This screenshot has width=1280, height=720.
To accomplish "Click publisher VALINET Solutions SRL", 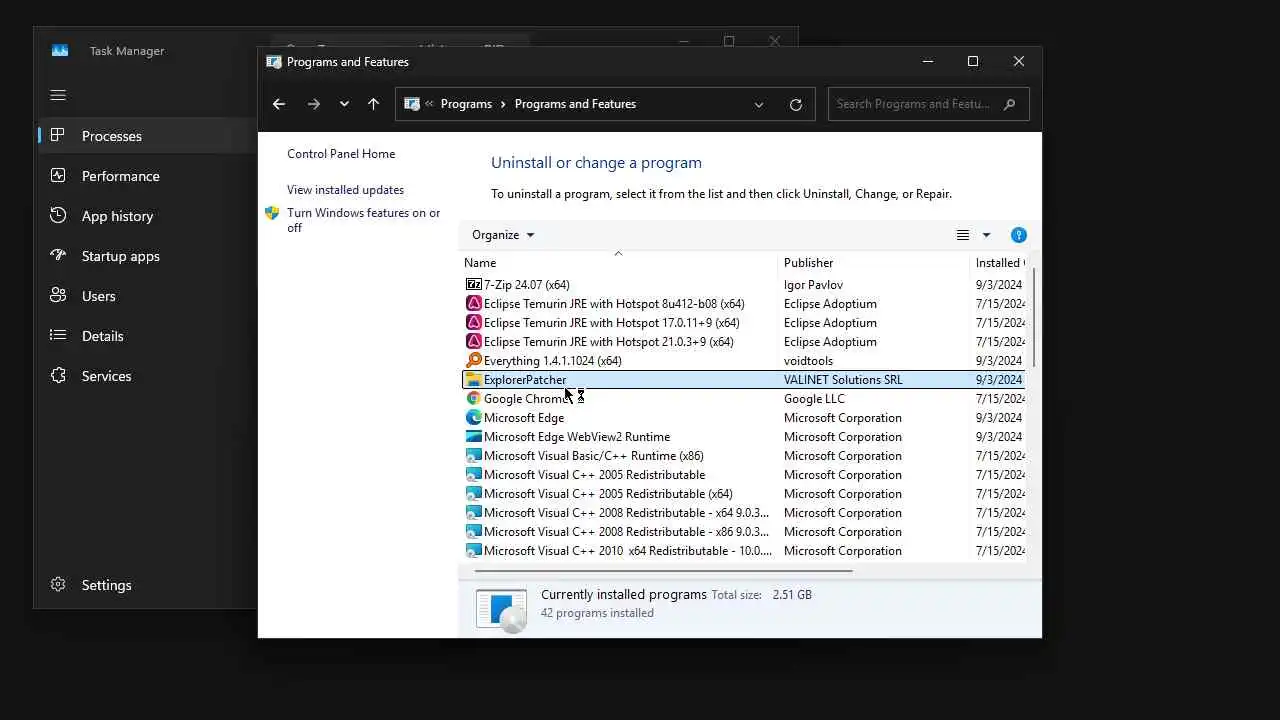I will 843,380.
